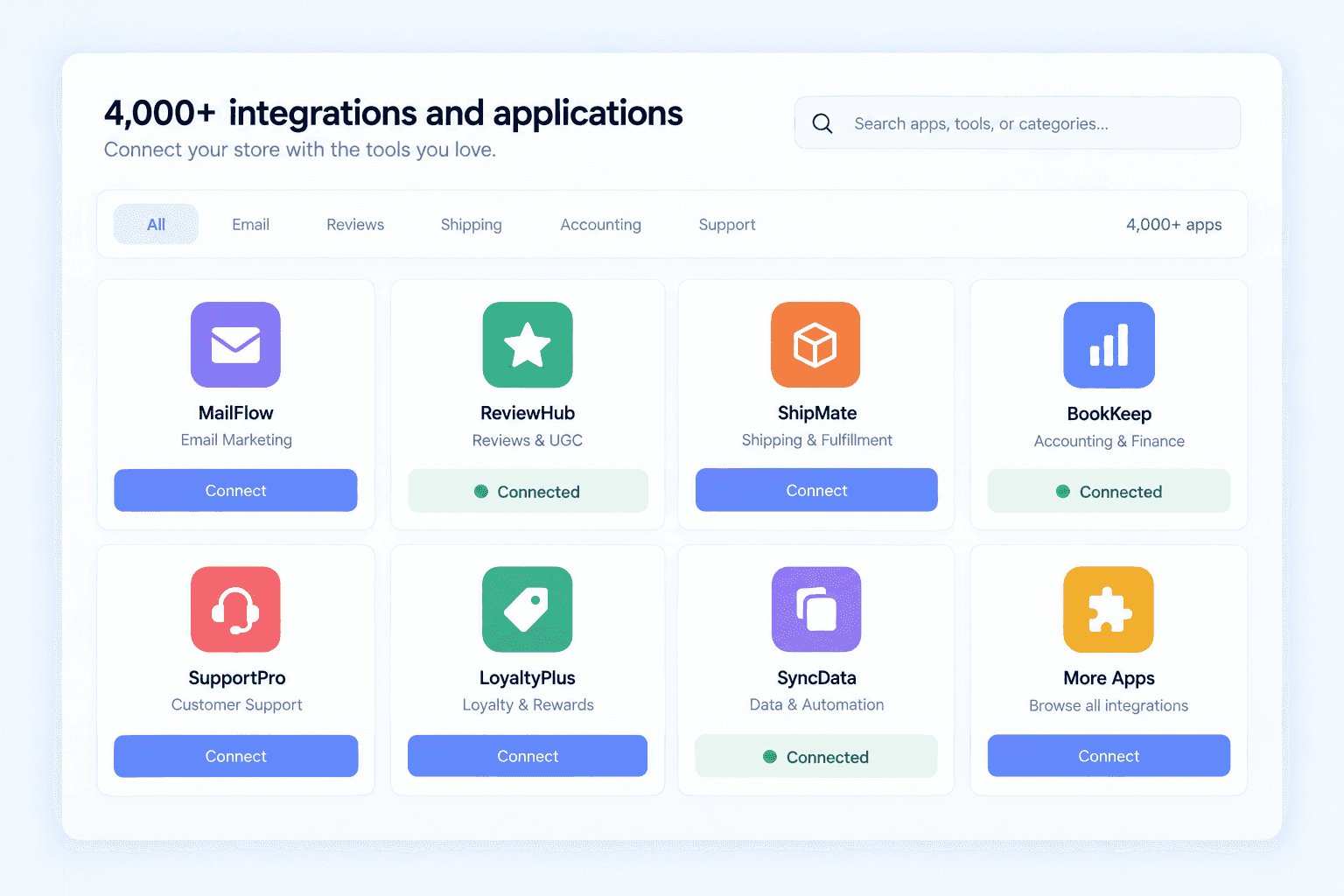This screenshot has height=896, width=1344.
Task: Connect the ShipMate integration
Action: (x=816, y=490)
